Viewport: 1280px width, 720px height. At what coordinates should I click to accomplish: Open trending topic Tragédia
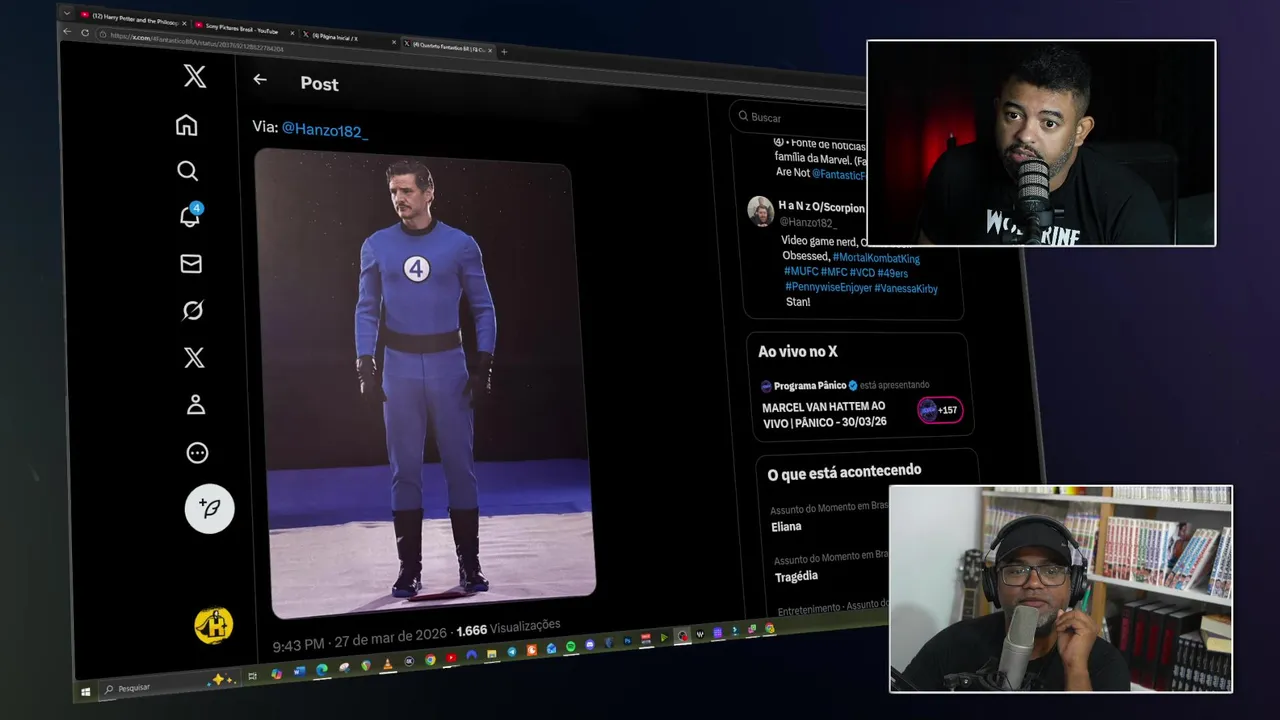click(796, 577)
